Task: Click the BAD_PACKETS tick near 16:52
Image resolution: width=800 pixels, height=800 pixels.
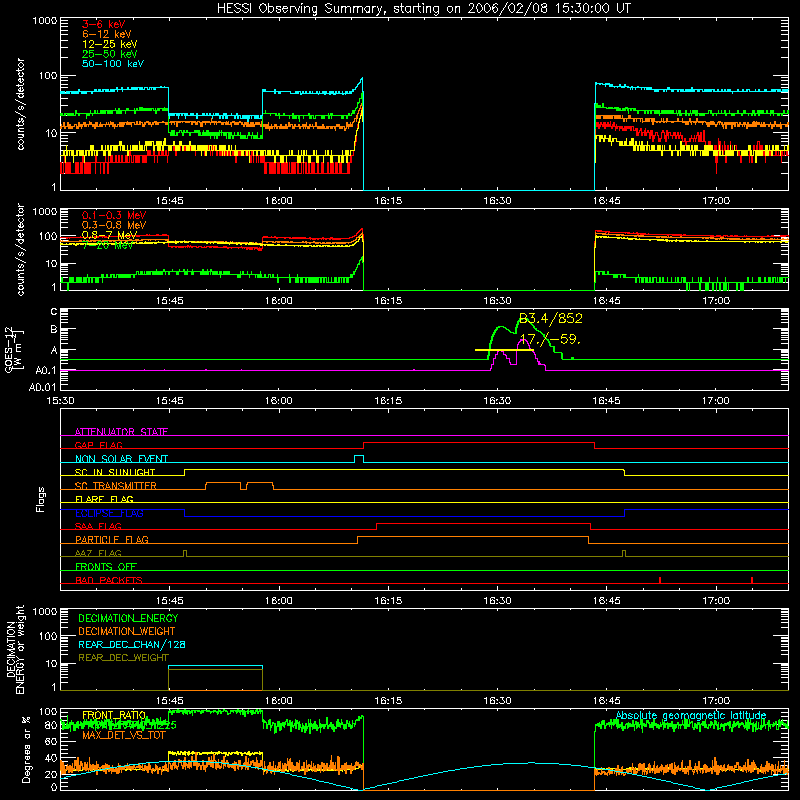Action: pos(660,580)
